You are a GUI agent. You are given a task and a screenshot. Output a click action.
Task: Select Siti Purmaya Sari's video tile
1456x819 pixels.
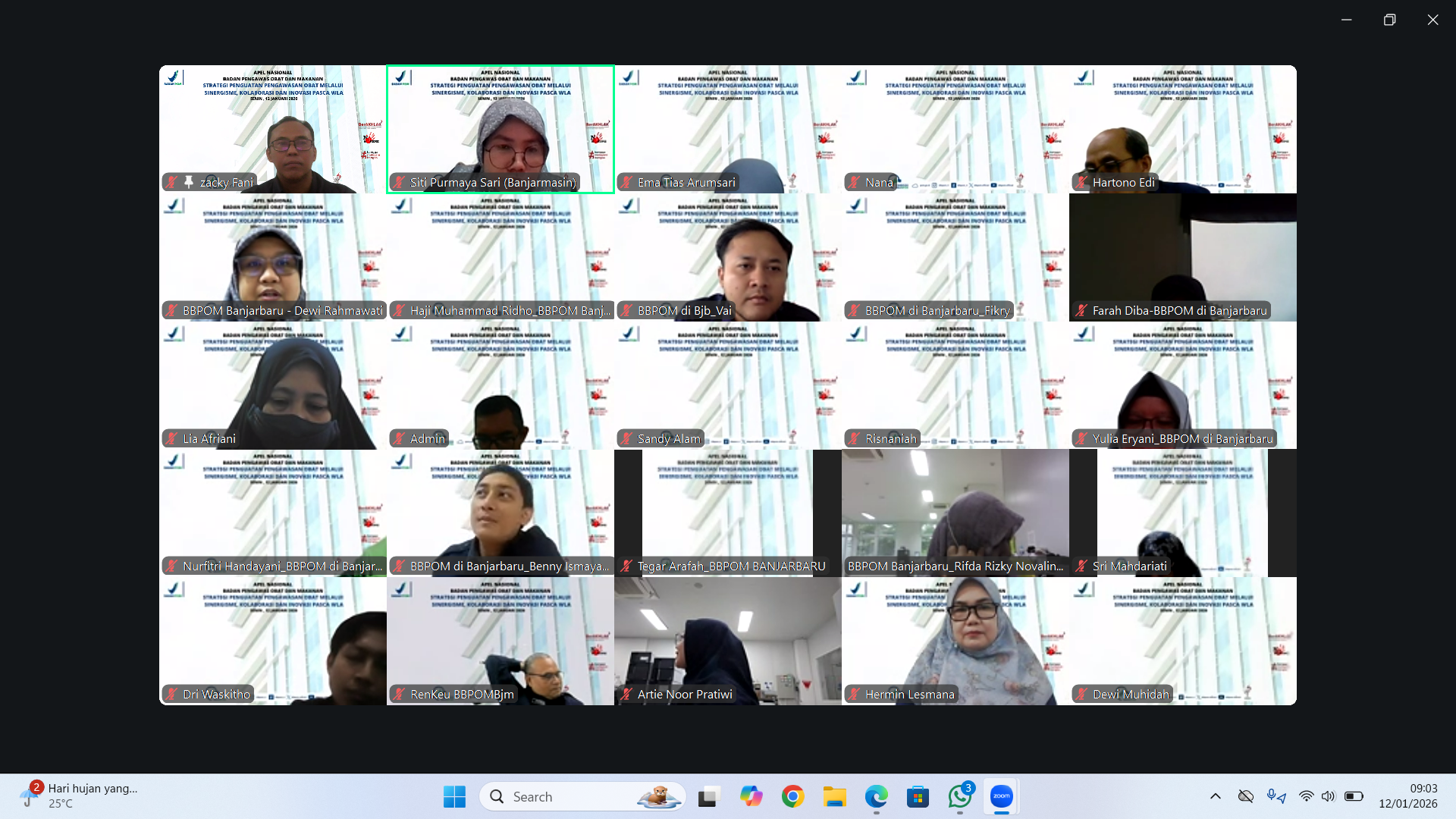pos(500,129)
